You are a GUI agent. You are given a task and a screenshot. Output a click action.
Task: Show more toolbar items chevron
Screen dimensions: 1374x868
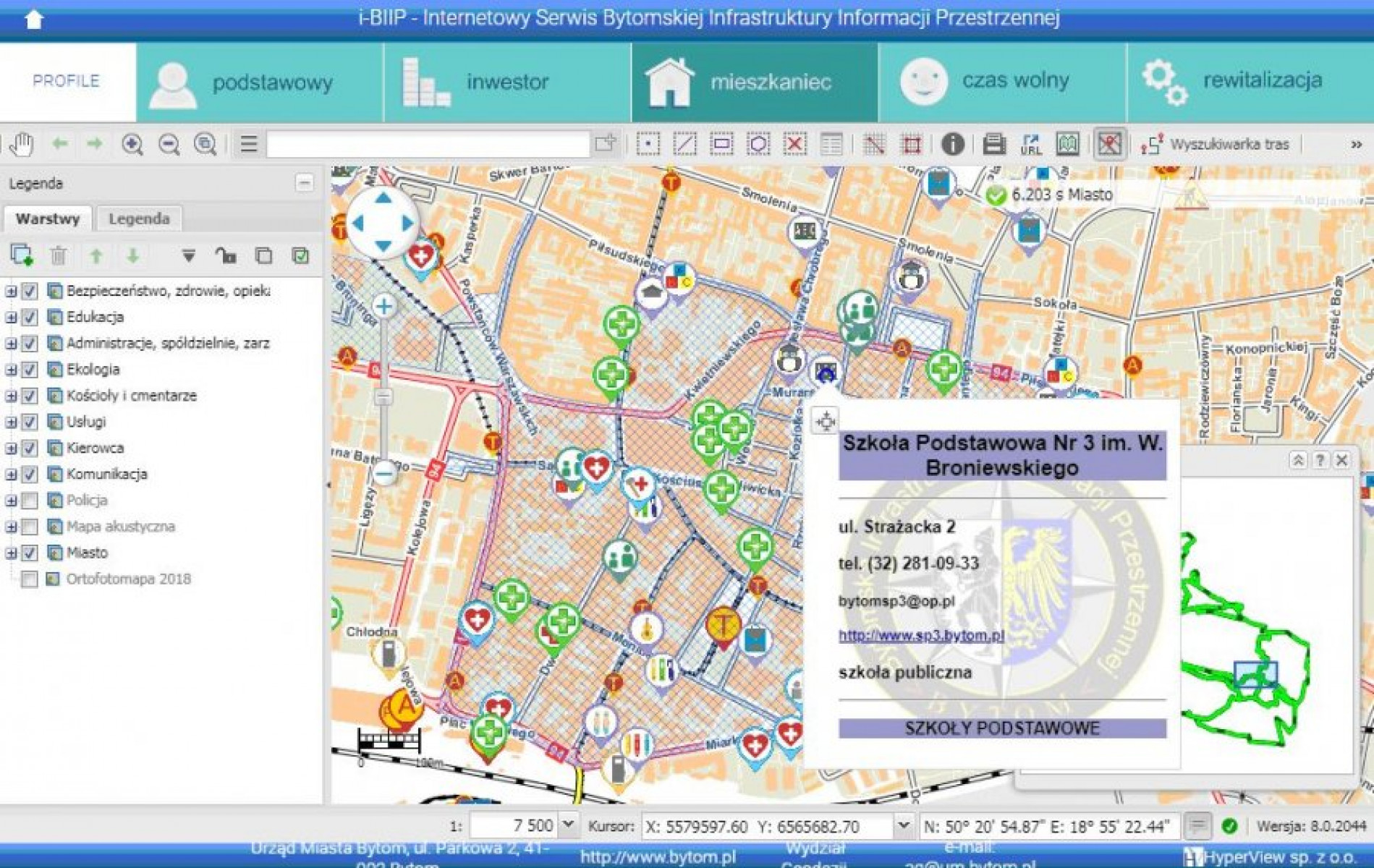[x=1356, y=145]
